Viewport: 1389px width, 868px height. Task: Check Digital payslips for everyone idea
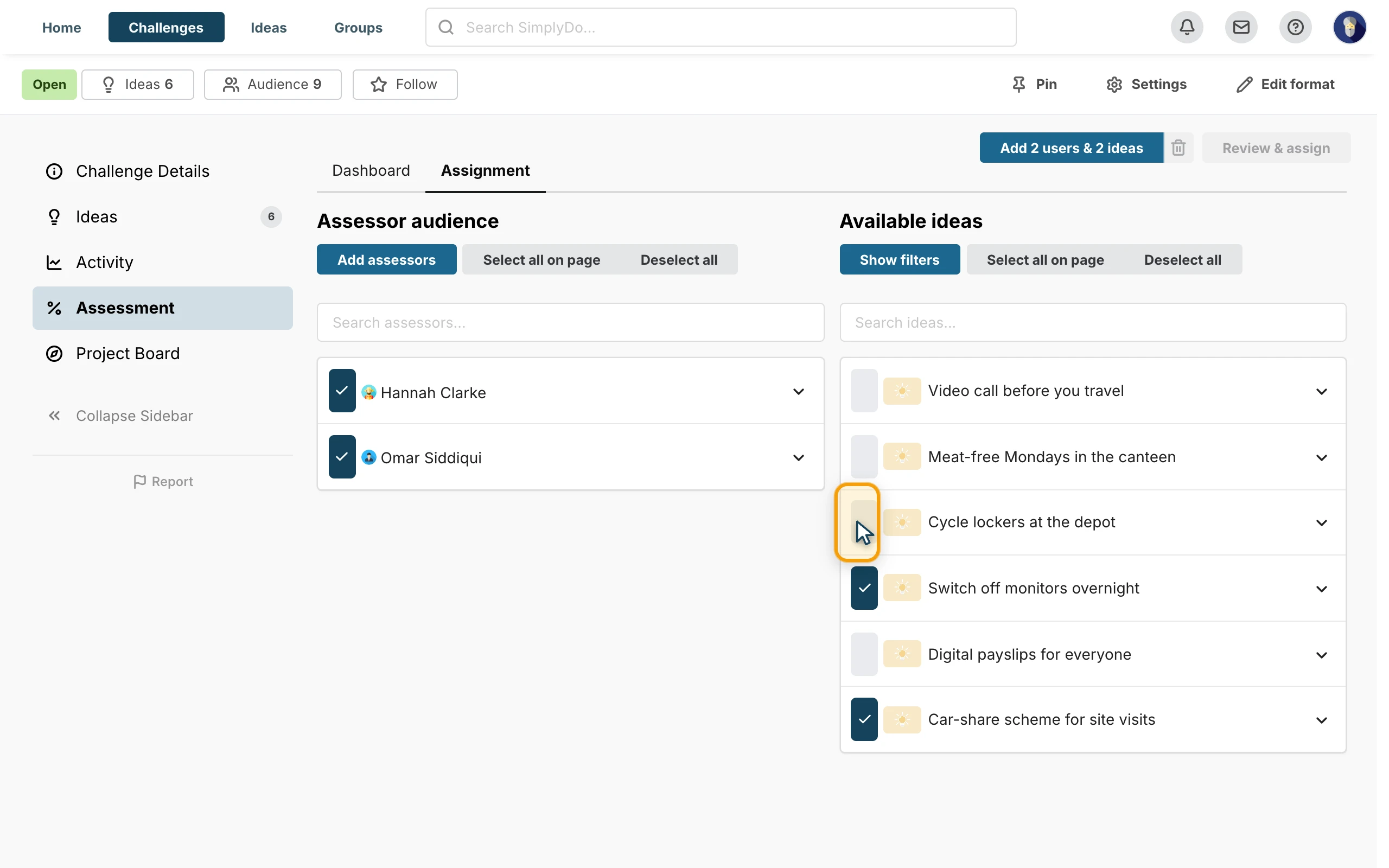[864, 654]
